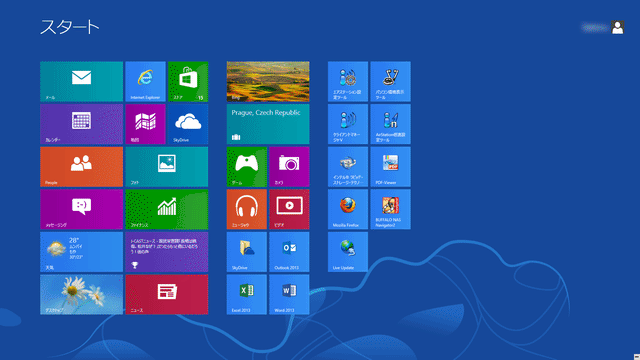Open the Bing landscape photo tile
The image size is (640, 360).
(x=268, y=82)
